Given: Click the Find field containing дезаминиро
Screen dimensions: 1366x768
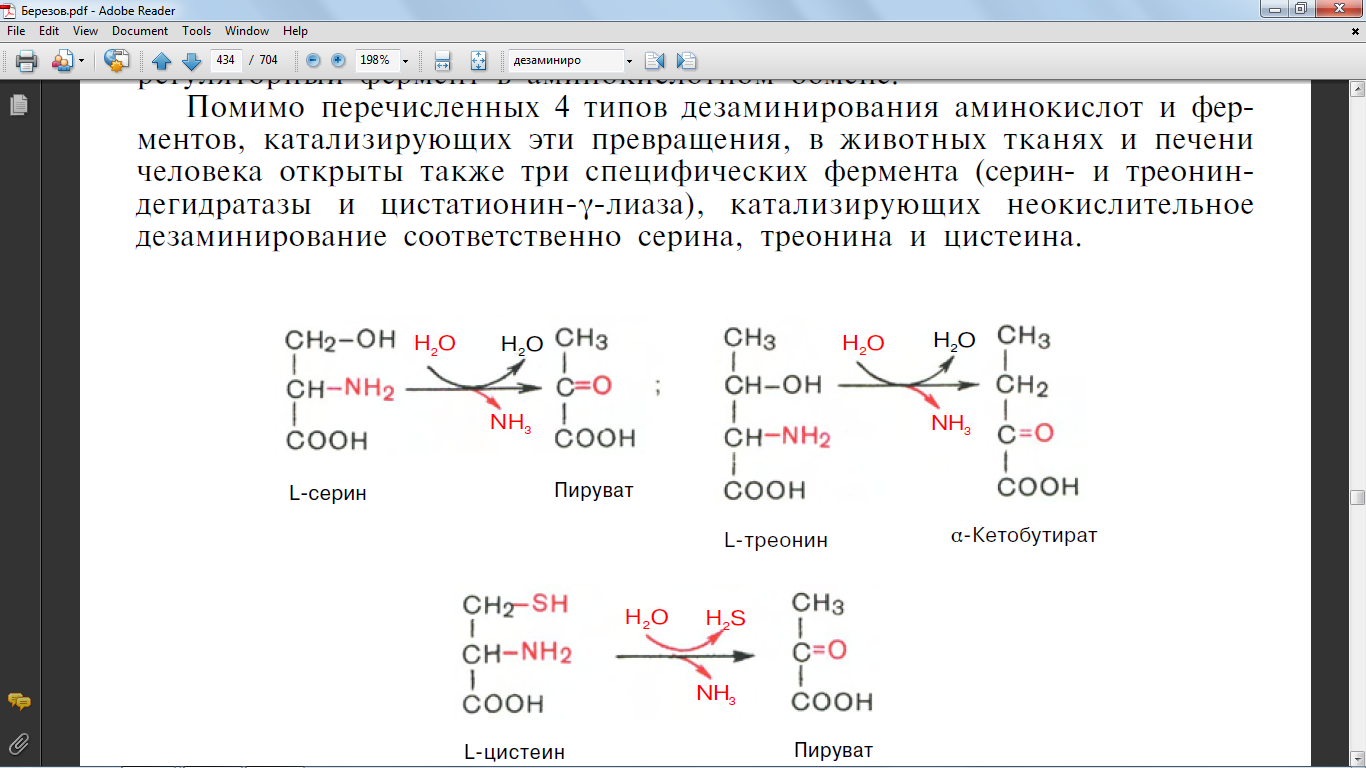Looking at the screenshot, I should point(565,60).
